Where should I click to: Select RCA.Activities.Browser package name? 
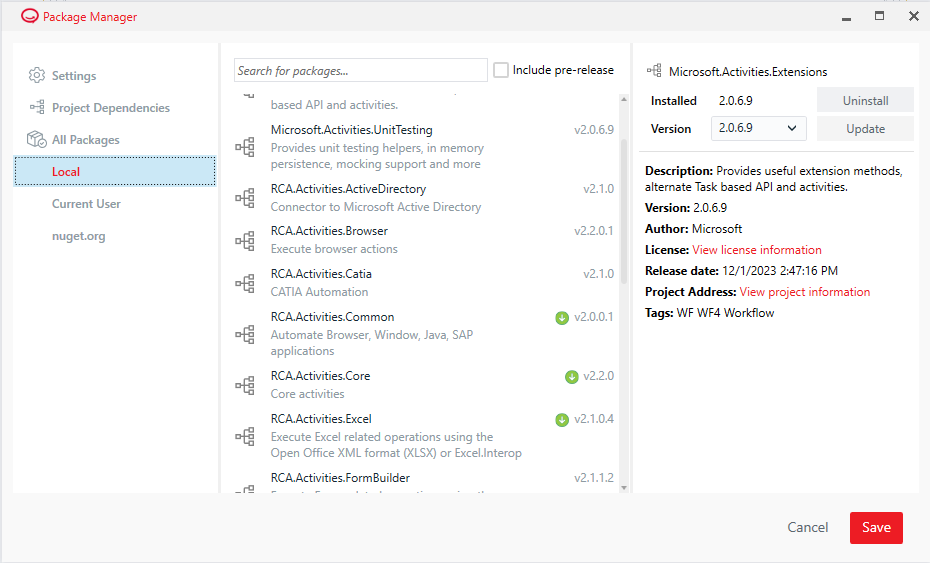pyautogui.click(x=329, y=231)
